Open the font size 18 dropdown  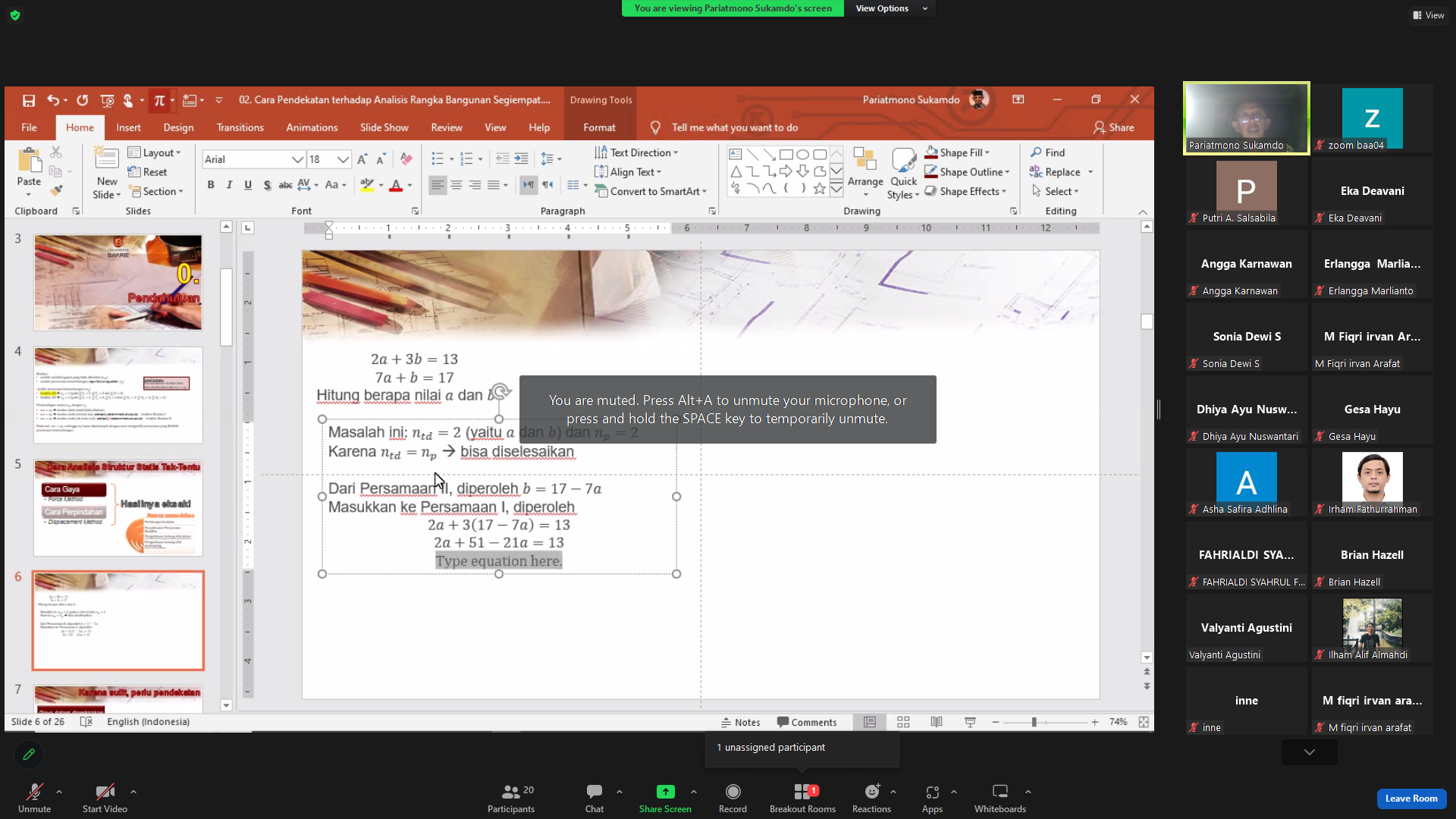[344, 159]
